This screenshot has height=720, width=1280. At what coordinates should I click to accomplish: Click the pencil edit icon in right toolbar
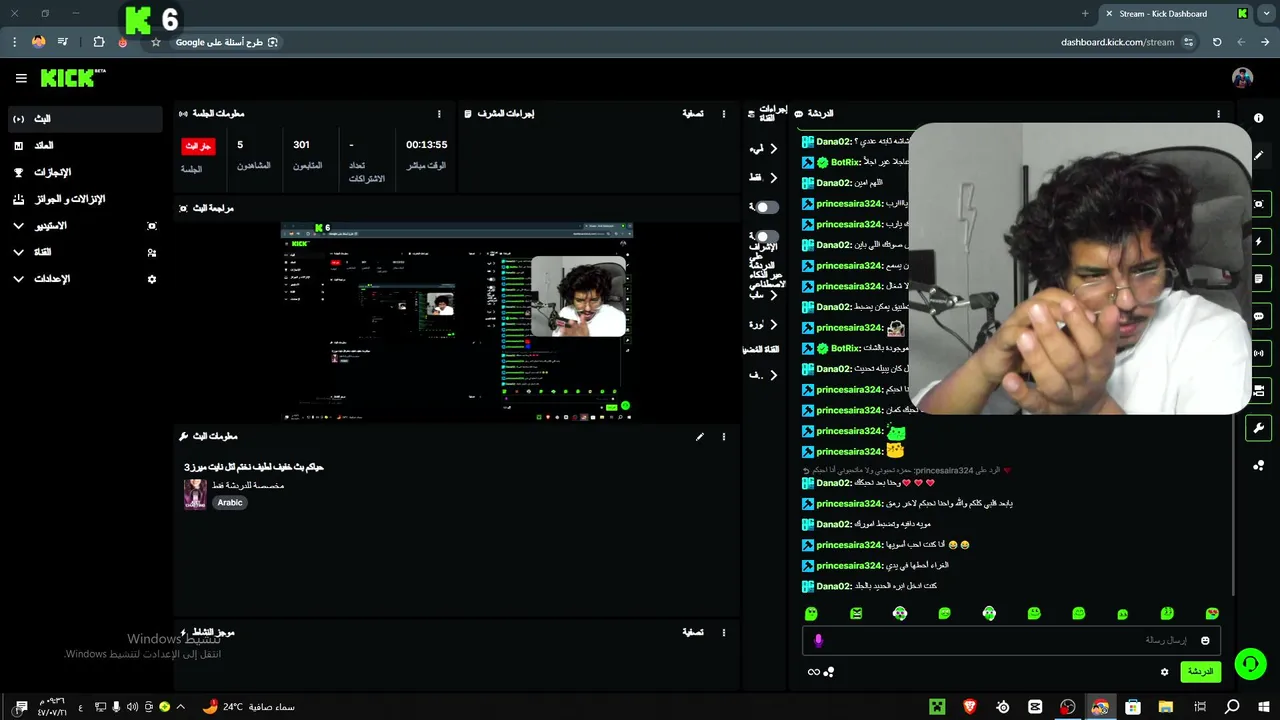1258,156
